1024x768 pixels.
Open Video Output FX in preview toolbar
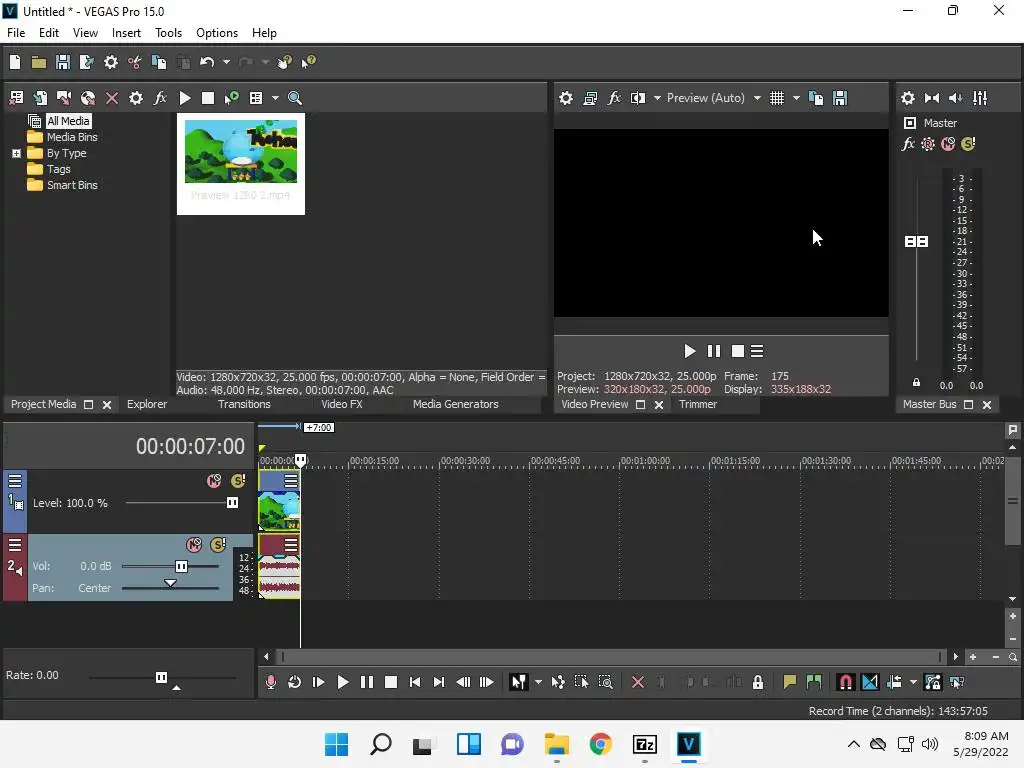(x=614, y=98)
